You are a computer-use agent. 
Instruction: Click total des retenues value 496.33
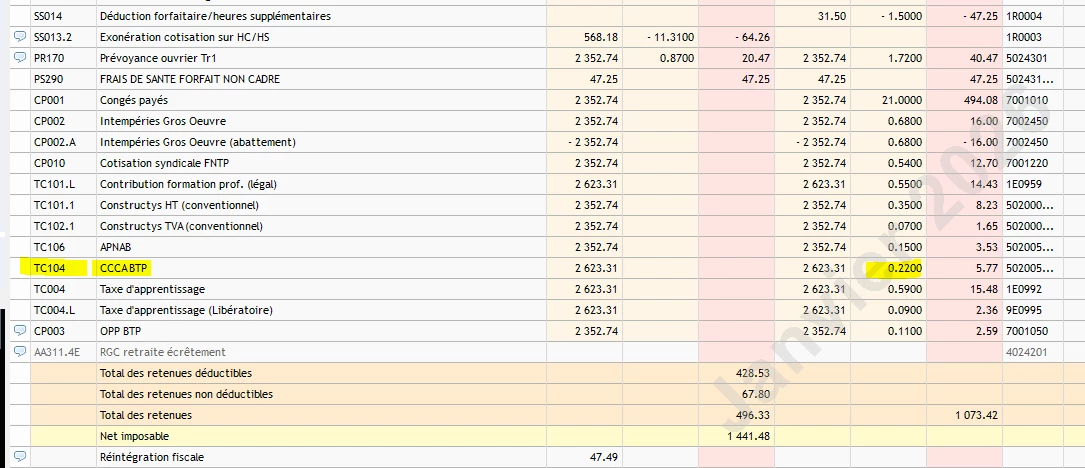point(754,415)
